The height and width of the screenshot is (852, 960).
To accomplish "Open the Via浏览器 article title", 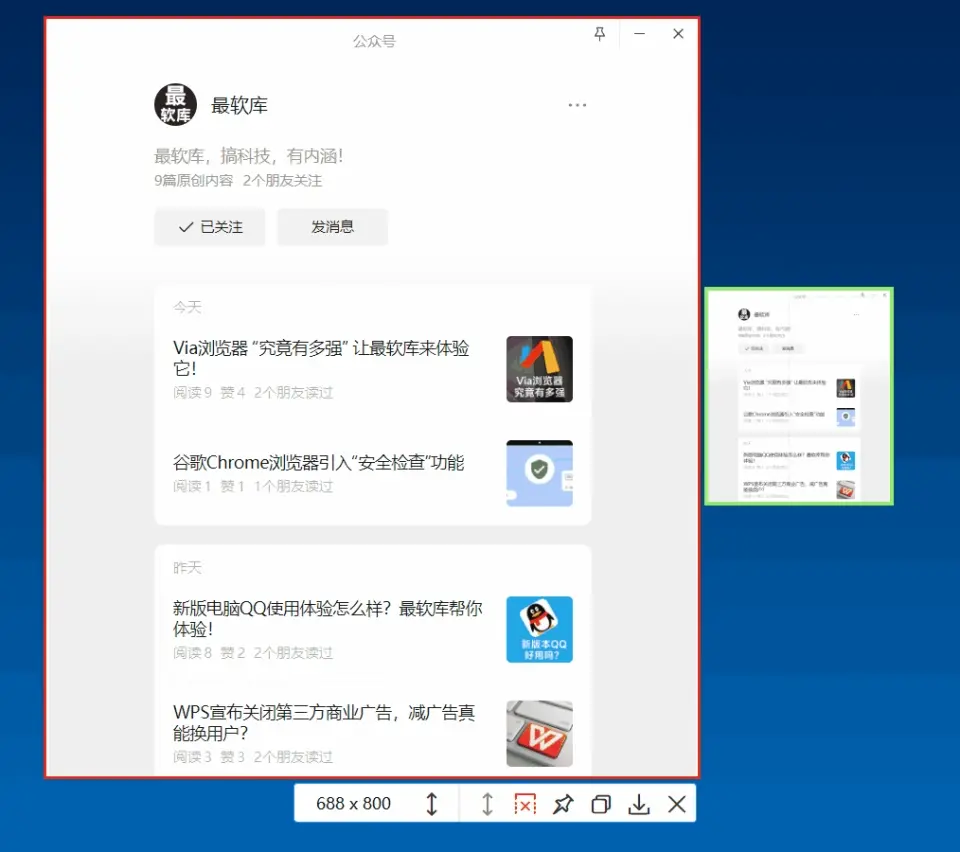I will pyautogui.click(x=321, y=358).
